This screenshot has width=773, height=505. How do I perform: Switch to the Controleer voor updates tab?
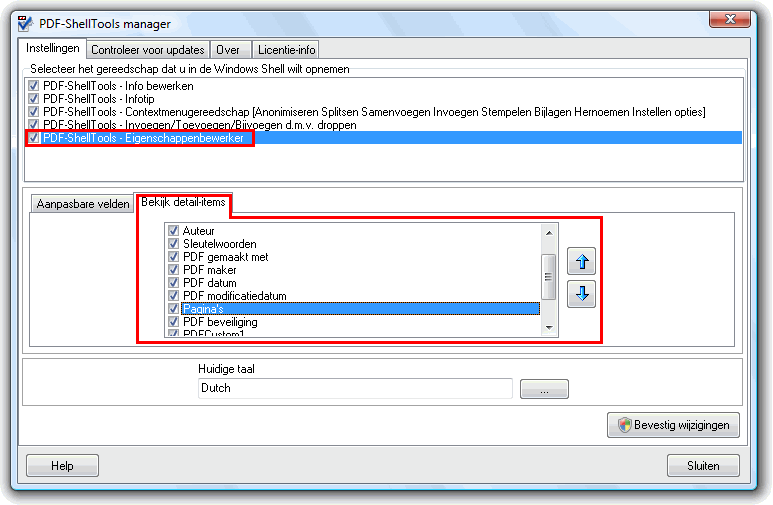pos(148,50)
